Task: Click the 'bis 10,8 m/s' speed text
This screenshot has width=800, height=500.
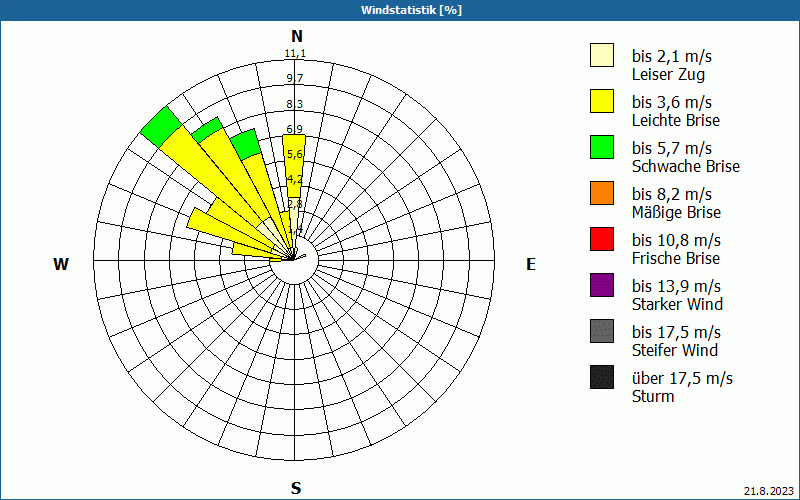Action: coord(676,239)
